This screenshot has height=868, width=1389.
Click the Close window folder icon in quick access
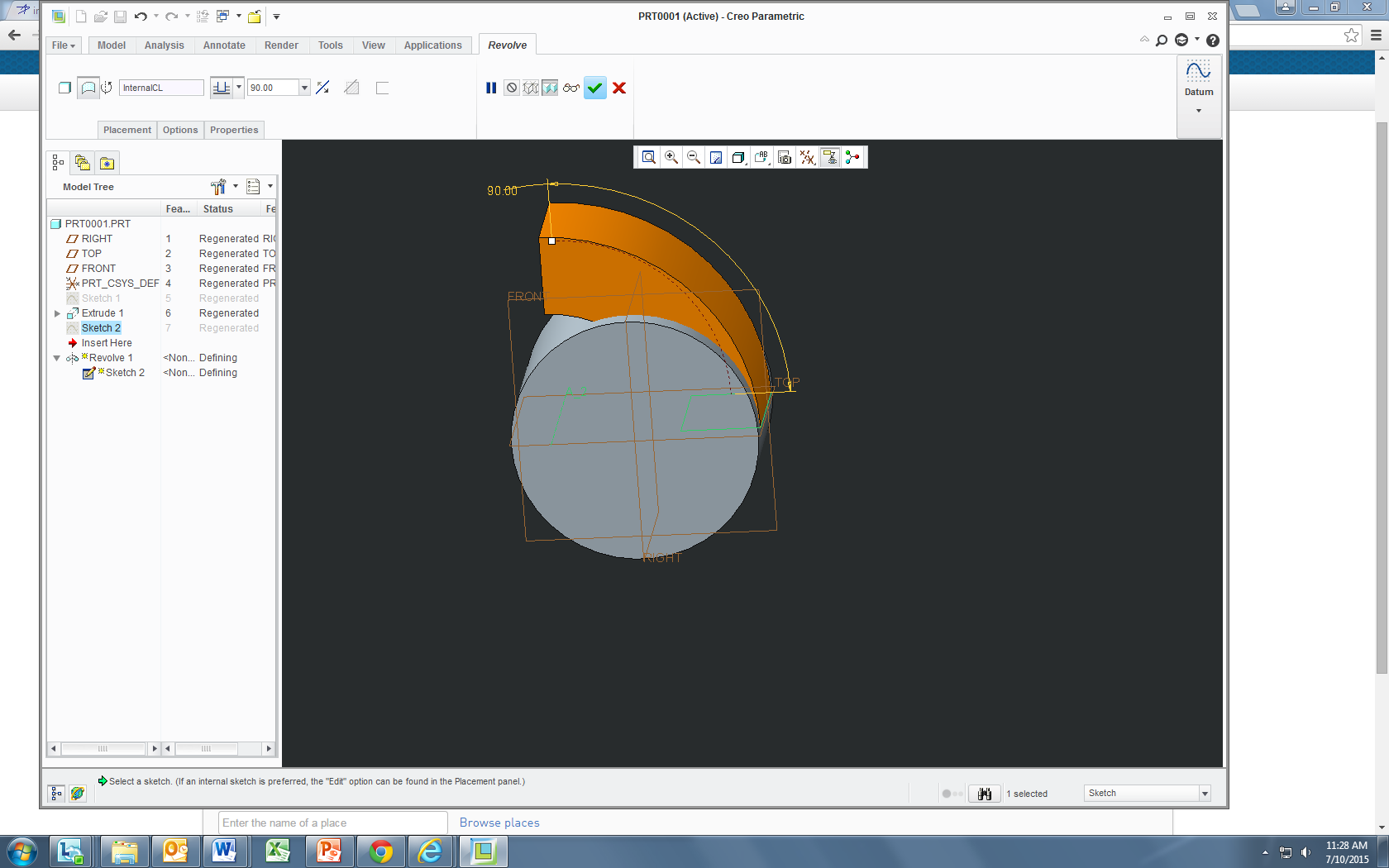255,17
